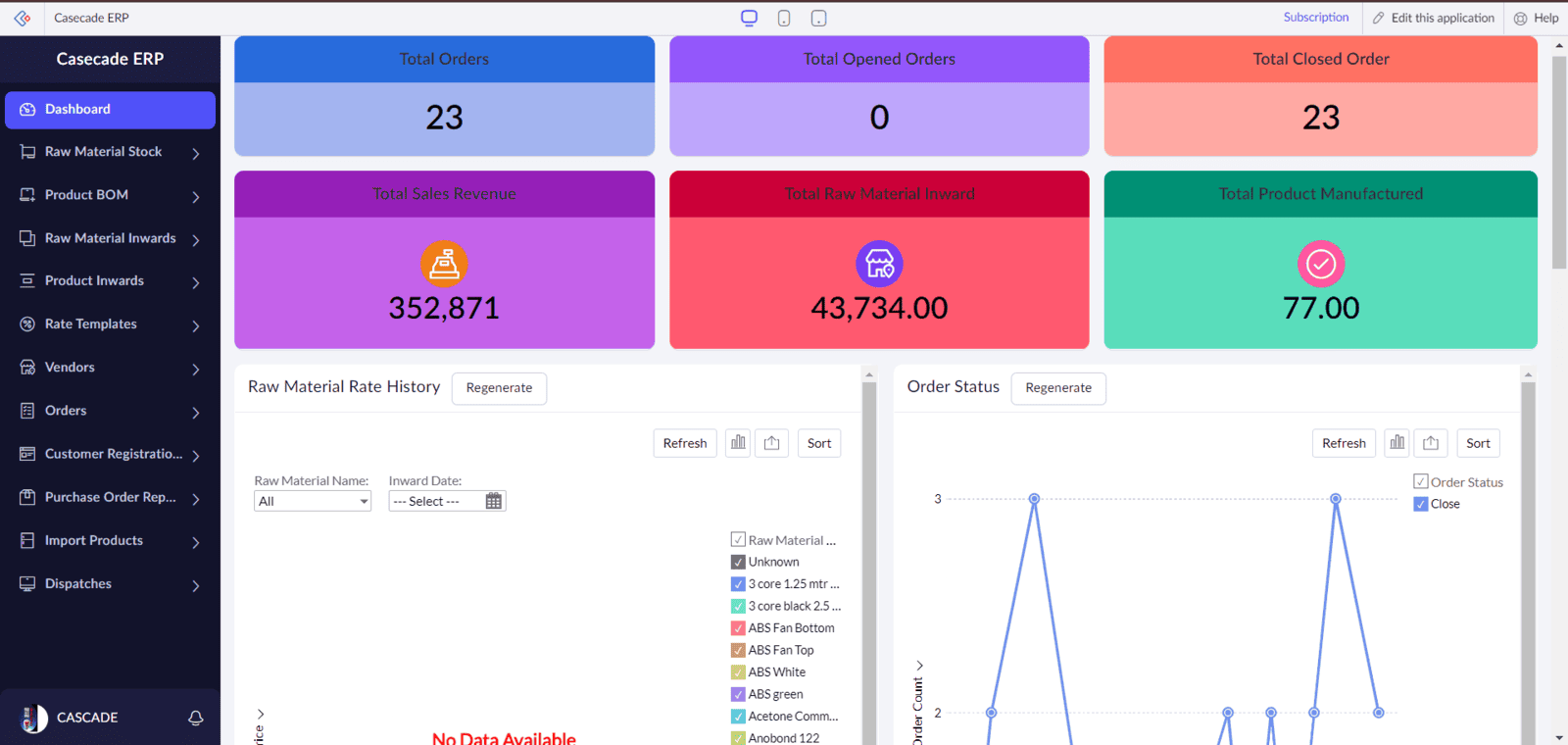This screenshot has width=1568, height=745.
Task: Expand the Raw Material Stock chevron
Action: point(196,153)
